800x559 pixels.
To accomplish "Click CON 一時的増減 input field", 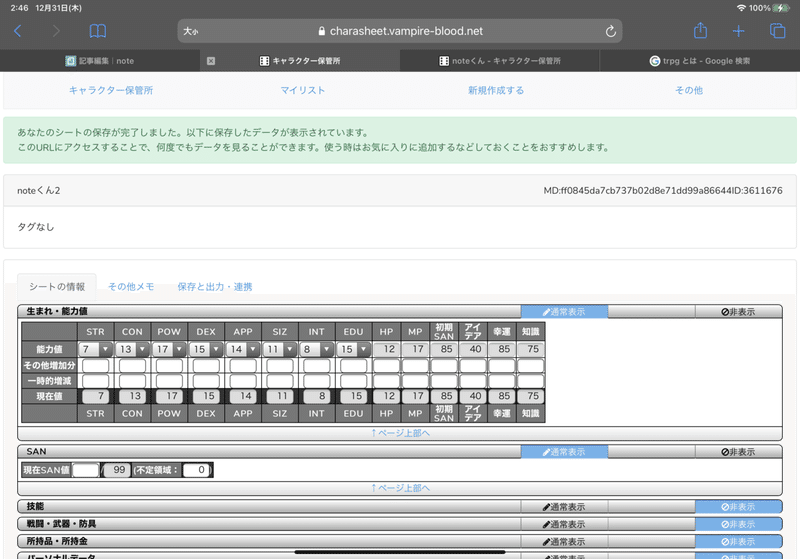I will pyautogui.click(x=132, y=381).
